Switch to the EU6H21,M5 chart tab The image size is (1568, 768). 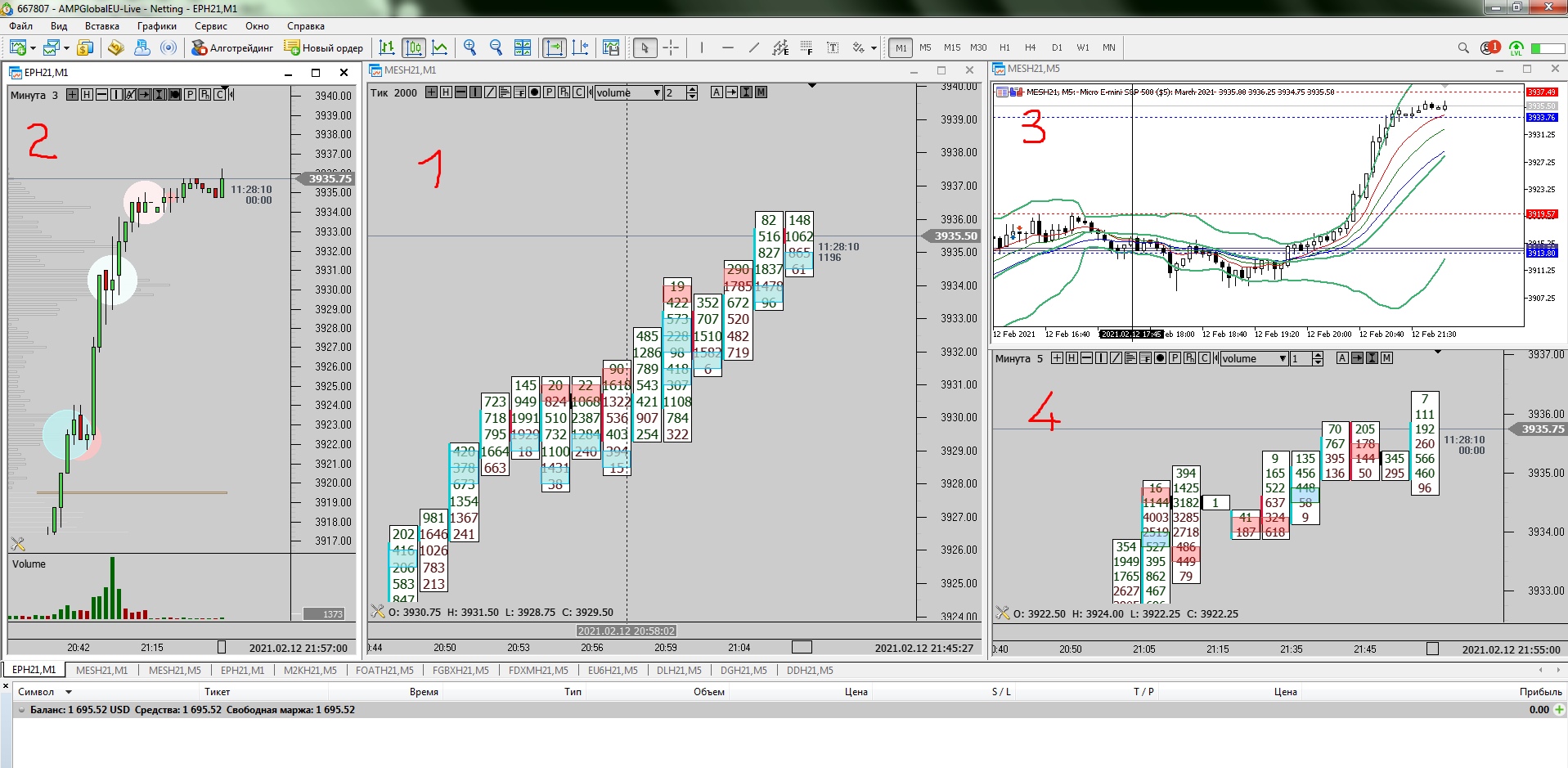[x=613, y=670]
